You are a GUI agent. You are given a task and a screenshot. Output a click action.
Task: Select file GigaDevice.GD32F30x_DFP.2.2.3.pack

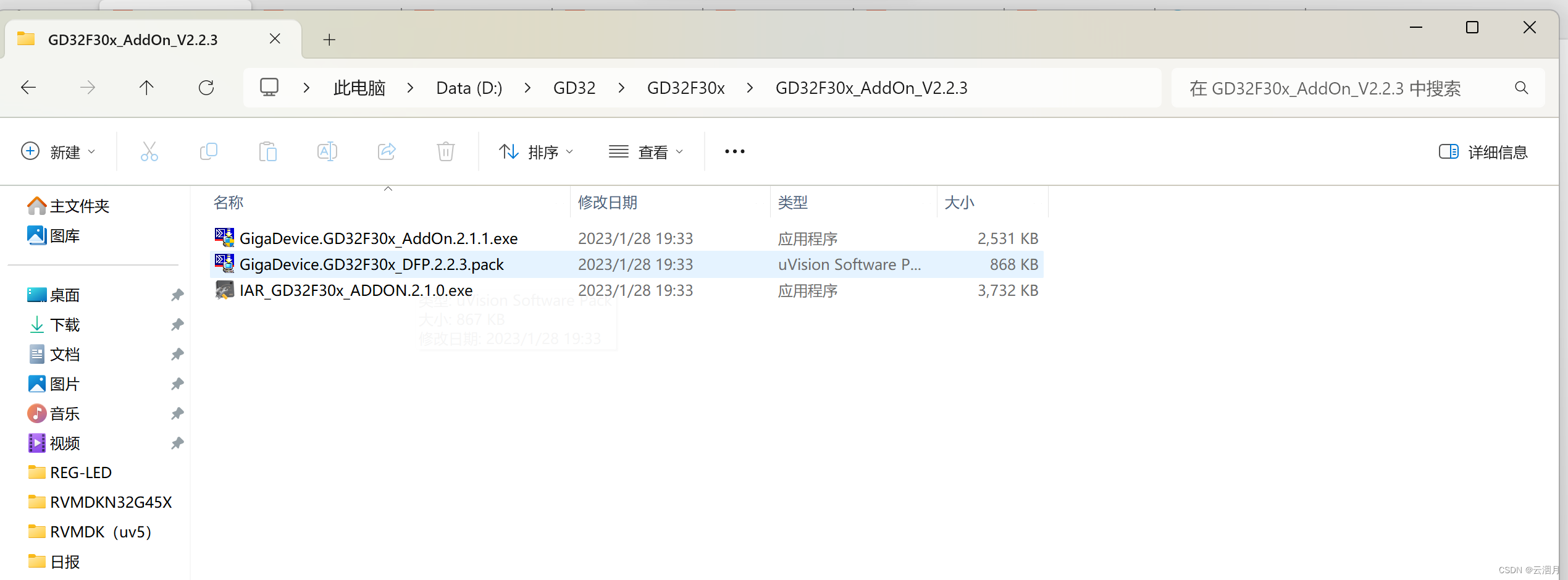372,264
